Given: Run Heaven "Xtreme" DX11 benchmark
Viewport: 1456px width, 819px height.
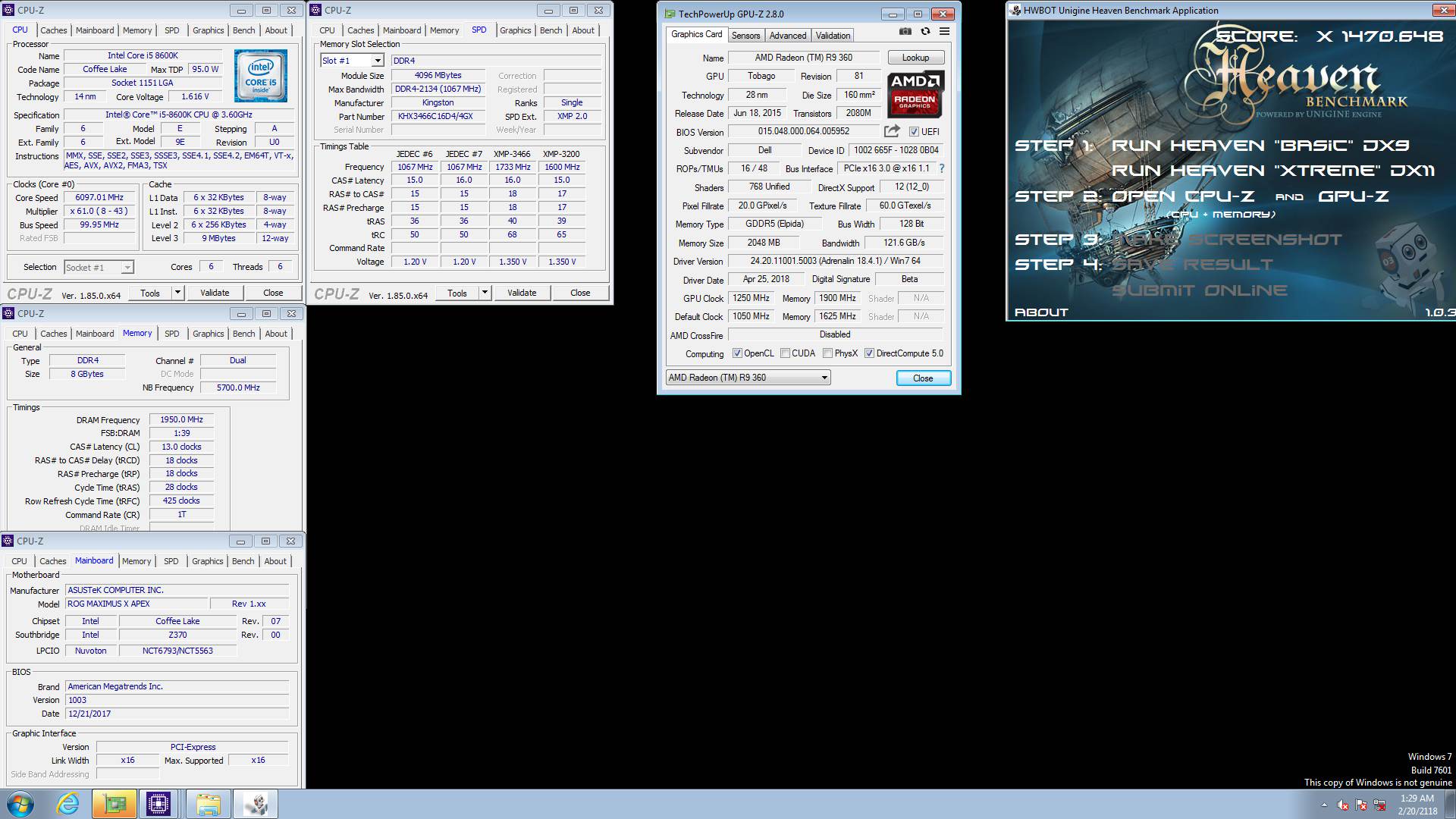Looking at the screenshot, I should [x=1273, y=171].
